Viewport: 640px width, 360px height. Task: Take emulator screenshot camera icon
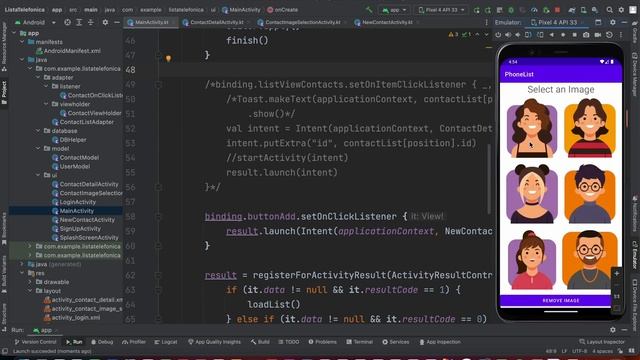tap(586, 35)
